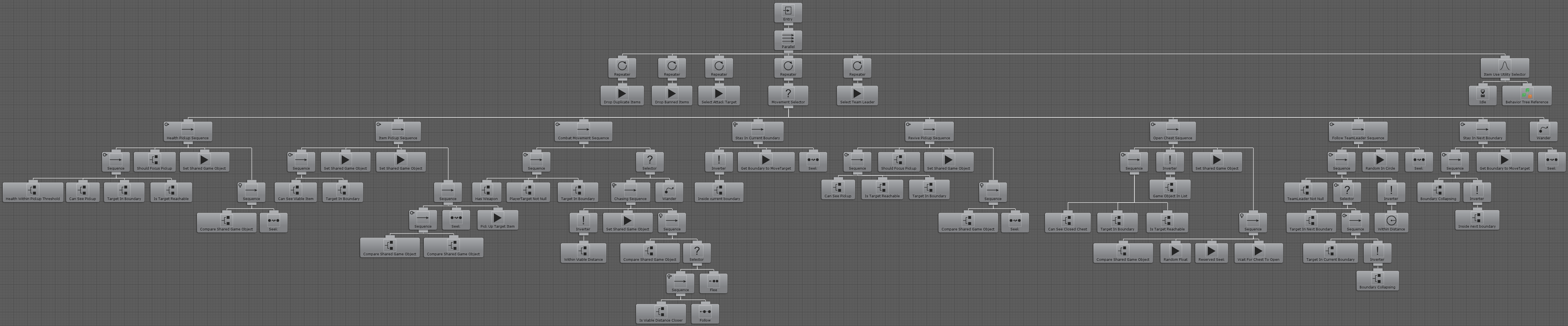Select Inverter above Inside next boundary
This screenshot has width=1568, height=326.
click(1477, 192)
